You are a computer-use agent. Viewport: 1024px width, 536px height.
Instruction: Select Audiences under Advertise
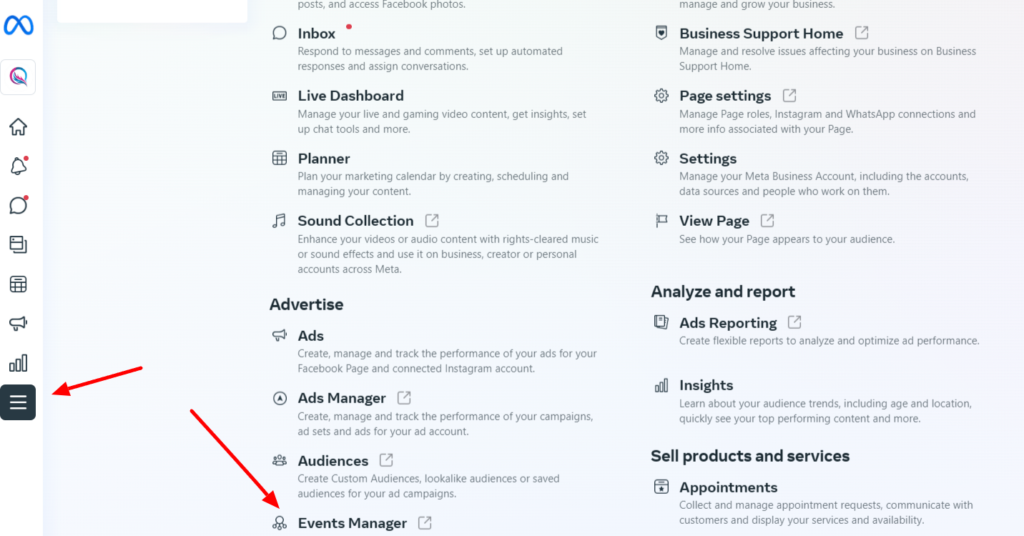(333, 460)
